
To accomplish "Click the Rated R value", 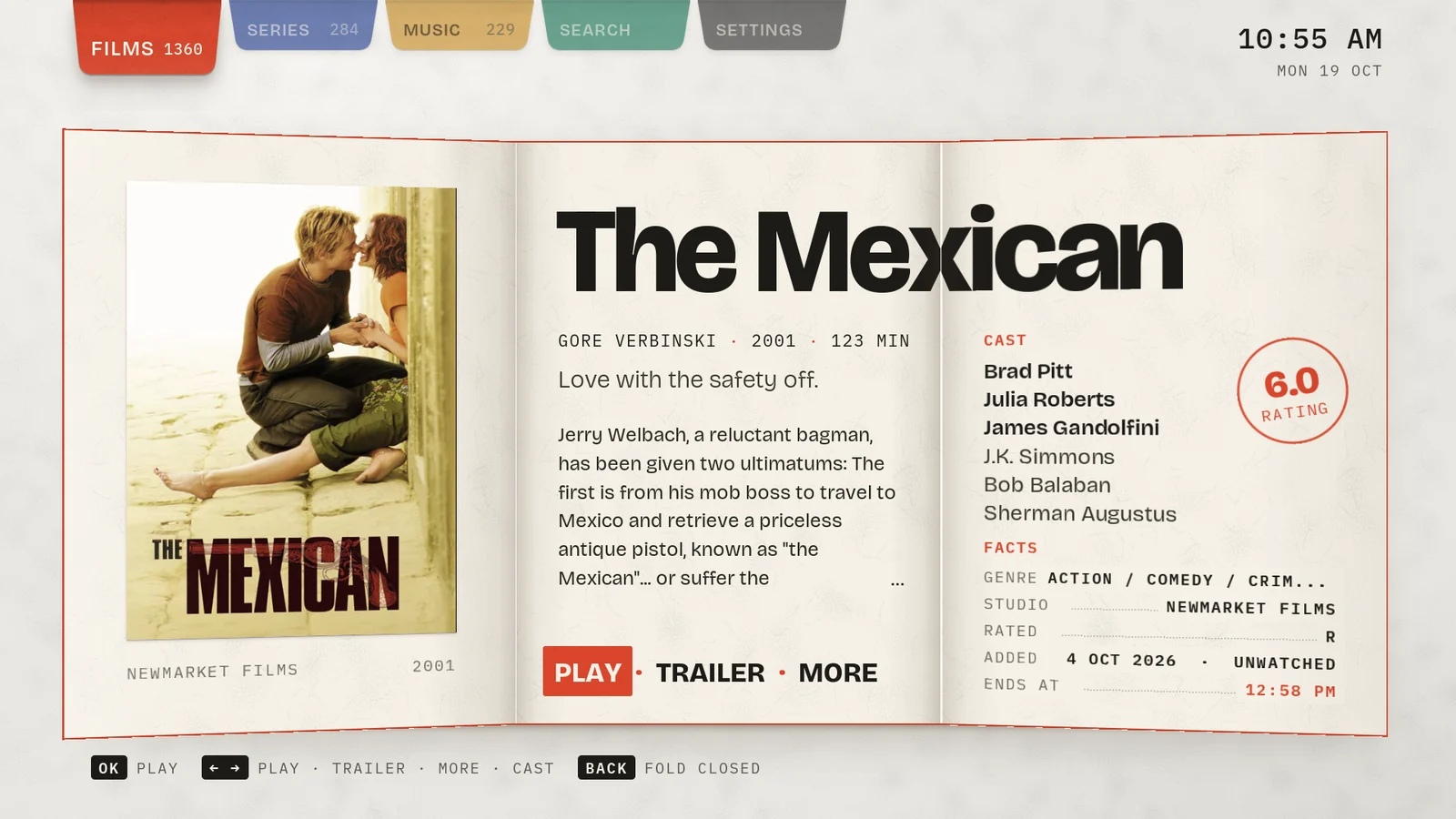I will coord(1330,637).
